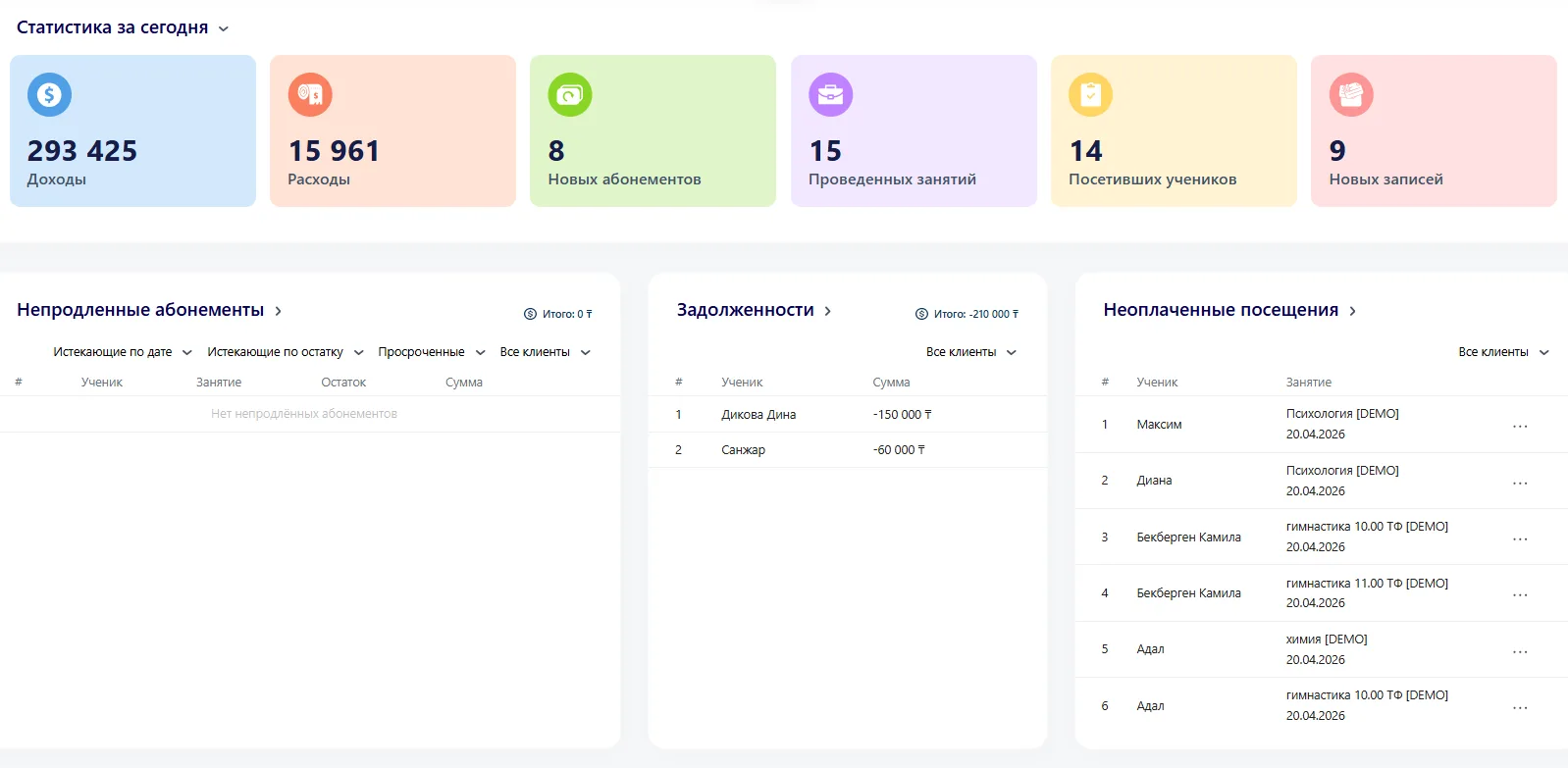The image size is (1568, 768).
Task: Open the Непродленные абонементы section link
Action: (x=149, y=311)
